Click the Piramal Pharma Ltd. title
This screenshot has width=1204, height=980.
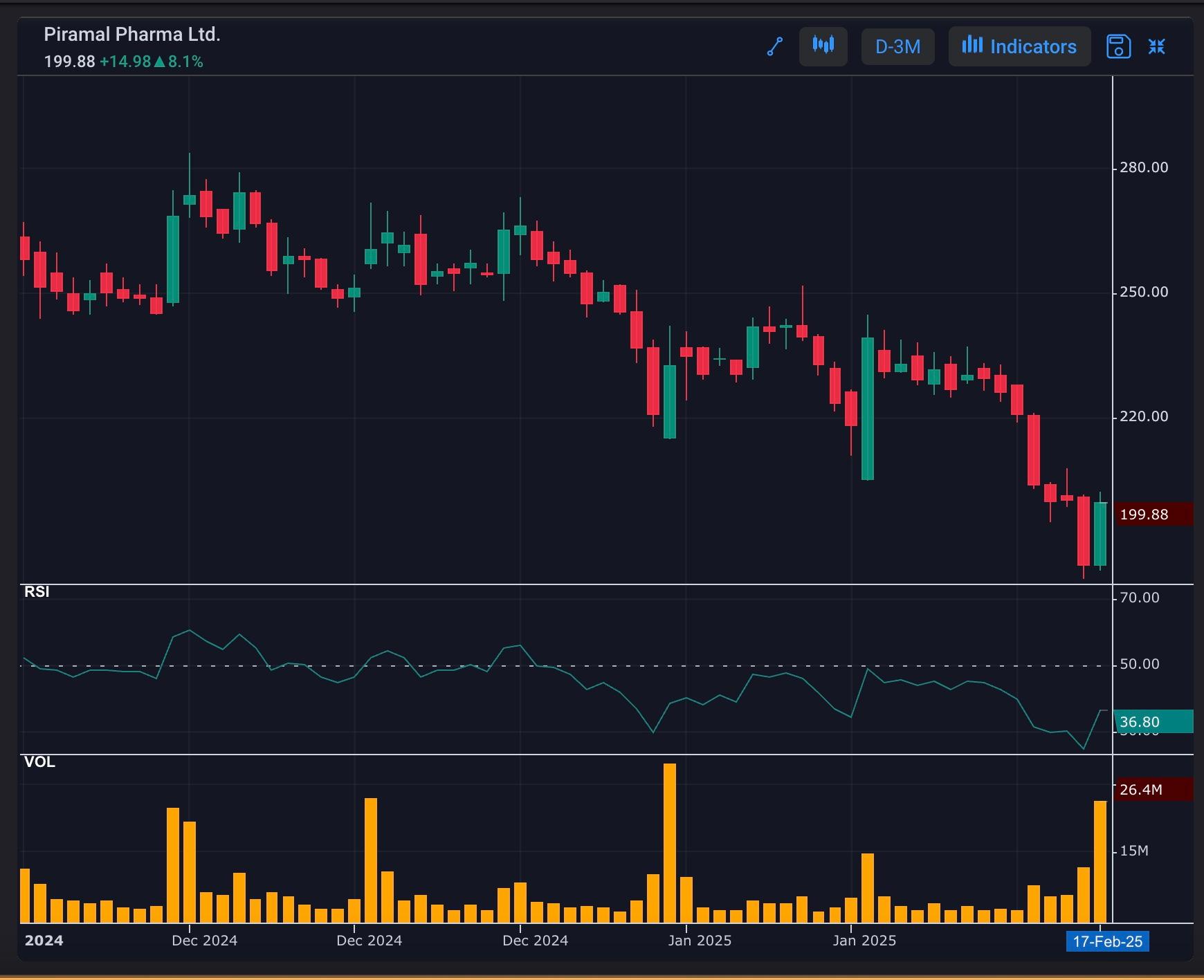[132, 34]
